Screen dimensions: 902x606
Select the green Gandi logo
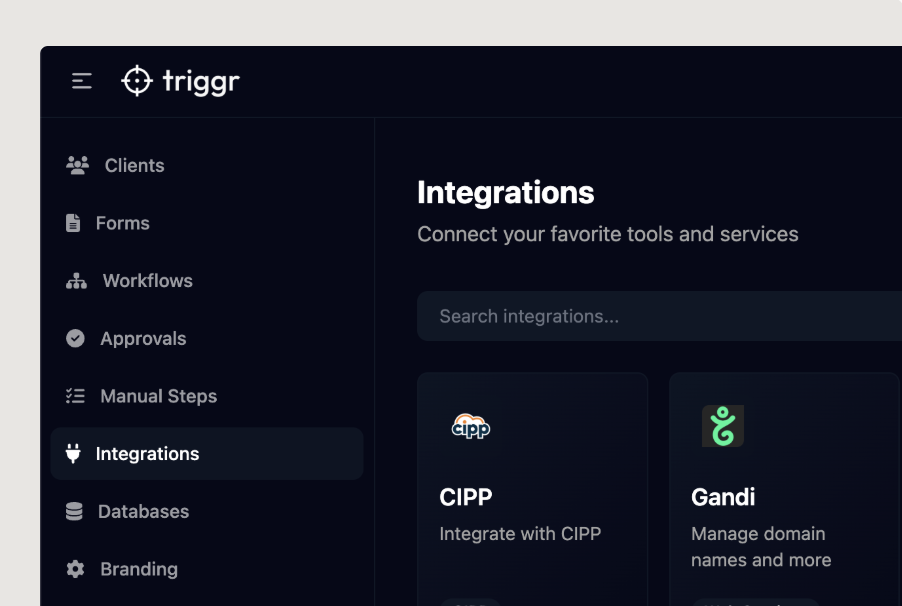pyautogui.click(x=722, y=426)
